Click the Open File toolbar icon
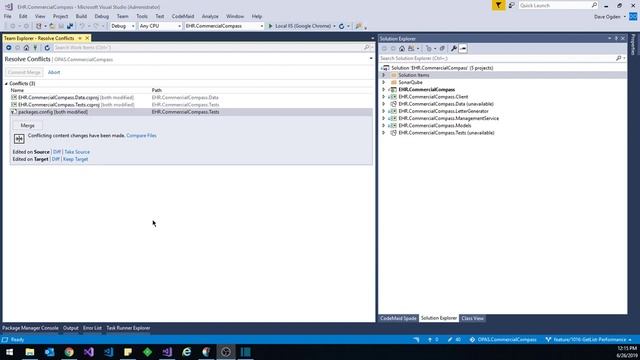This screenshot has width=640, height=360. coord(52,26)
